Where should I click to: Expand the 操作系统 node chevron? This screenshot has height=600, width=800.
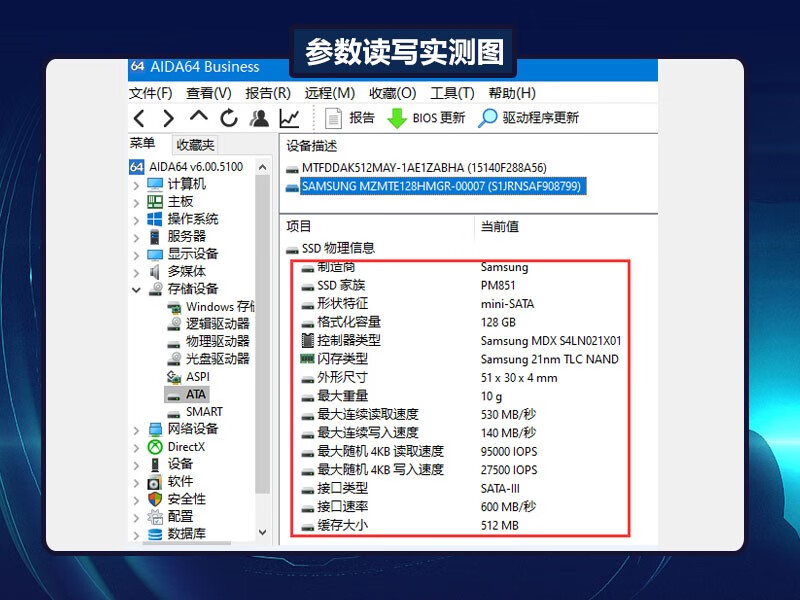tap(136, 220)
